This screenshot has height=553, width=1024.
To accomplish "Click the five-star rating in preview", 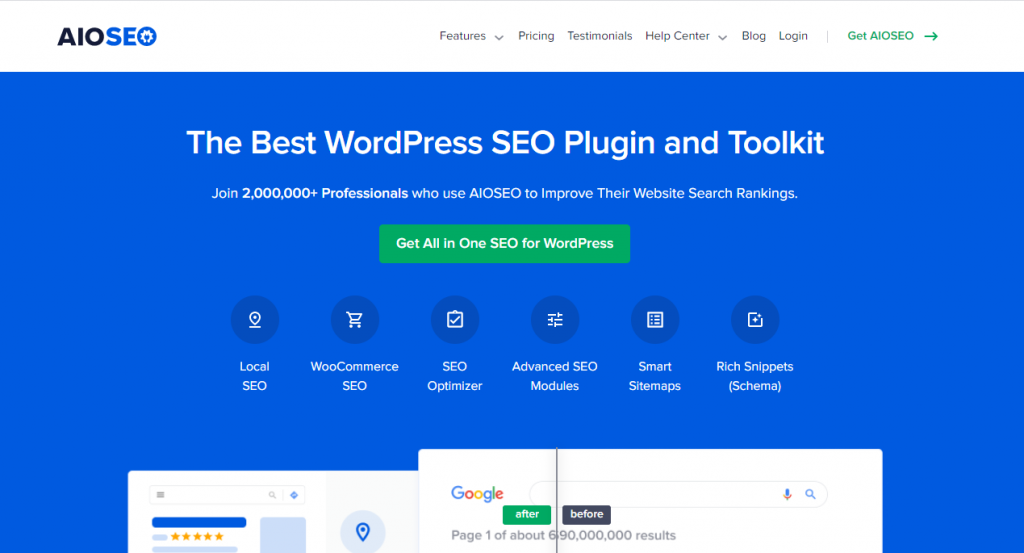I will [x=197, y=537].
